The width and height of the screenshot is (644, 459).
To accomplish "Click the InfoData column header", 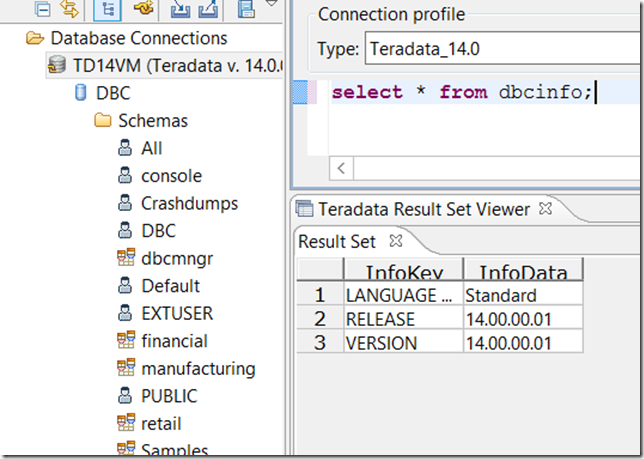I will point(523,272).
